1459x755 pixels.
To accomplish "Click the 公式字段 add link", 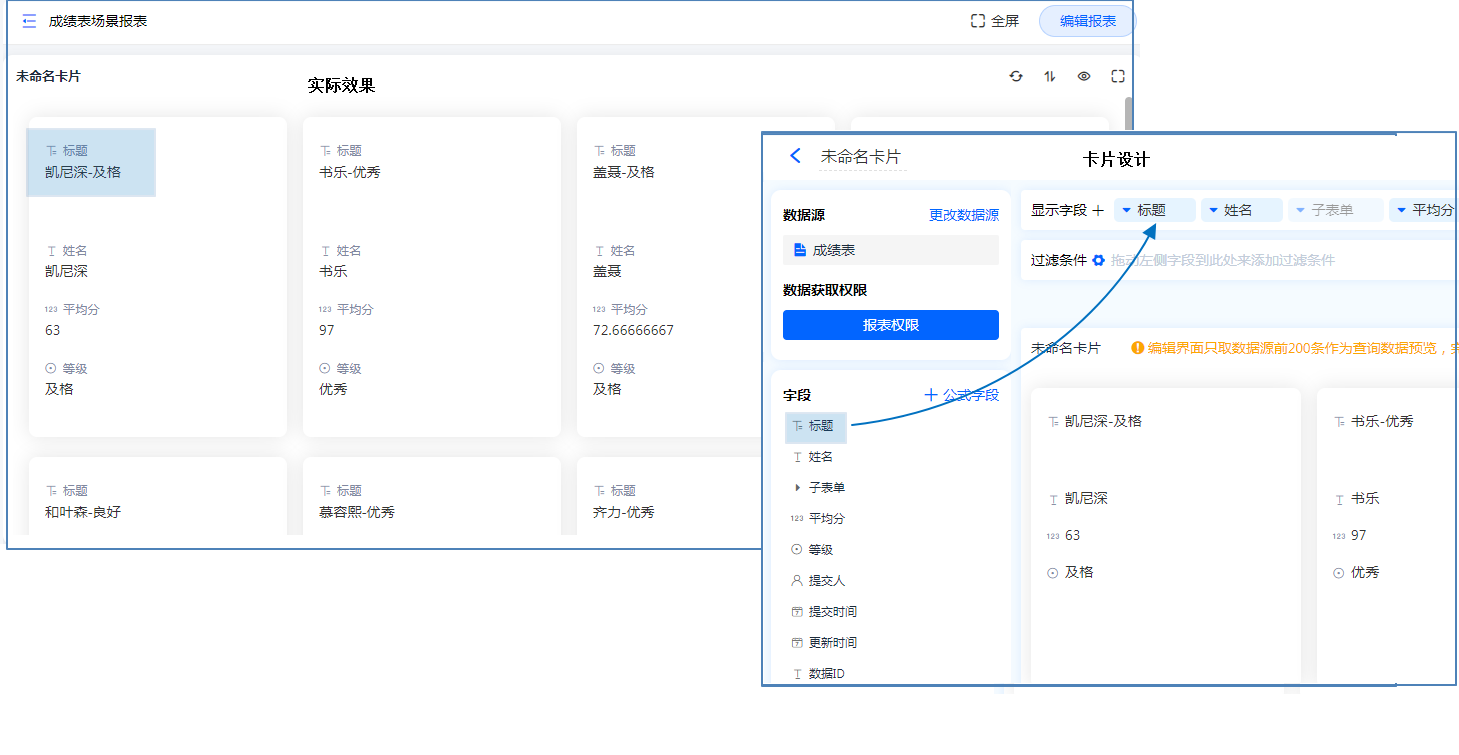I will [961, 395].
